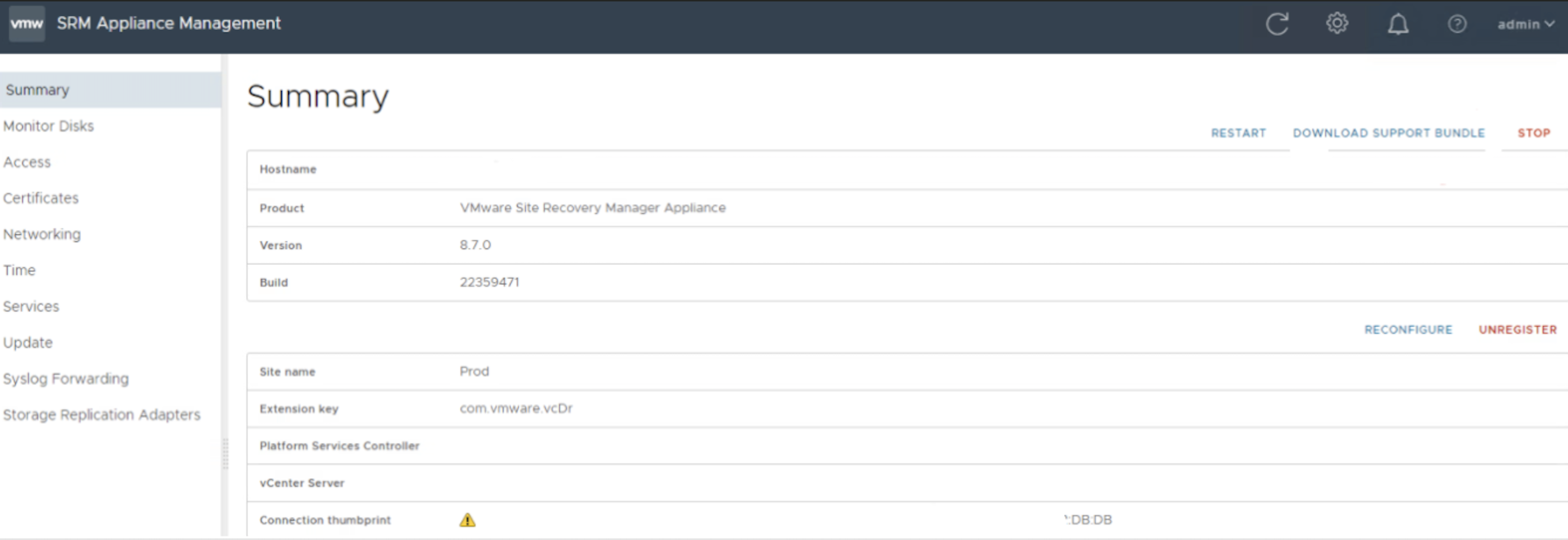Go to the Services page
The height and width of the screenshot is (540, 1568).
pyautogui.click(x=31, y=306)
